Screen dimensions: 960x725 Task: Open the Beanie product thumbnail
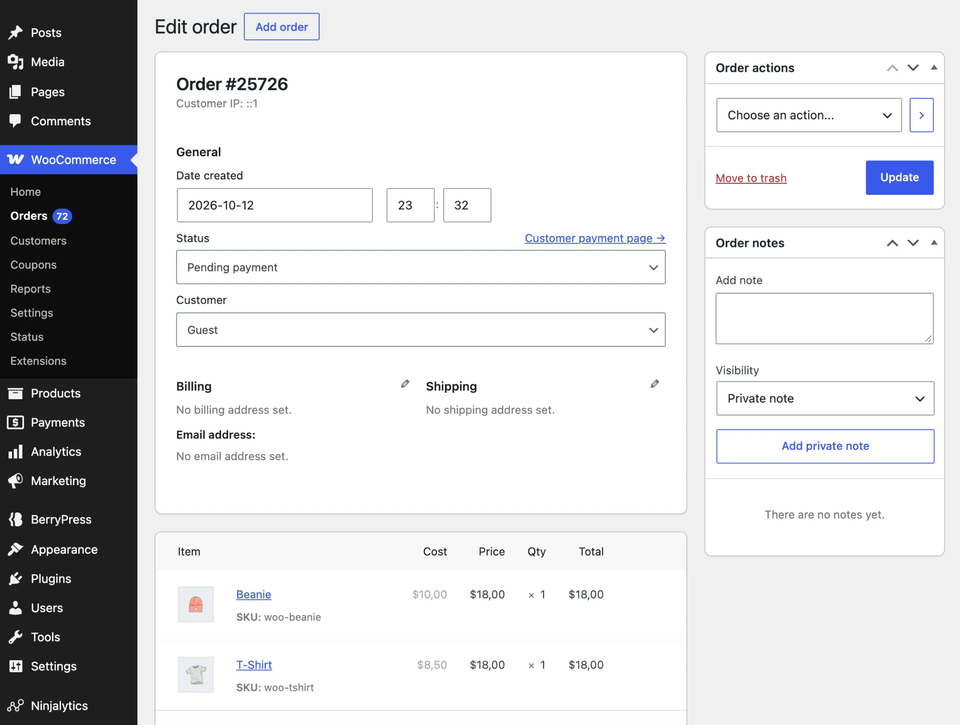click(x=196, y=604)
